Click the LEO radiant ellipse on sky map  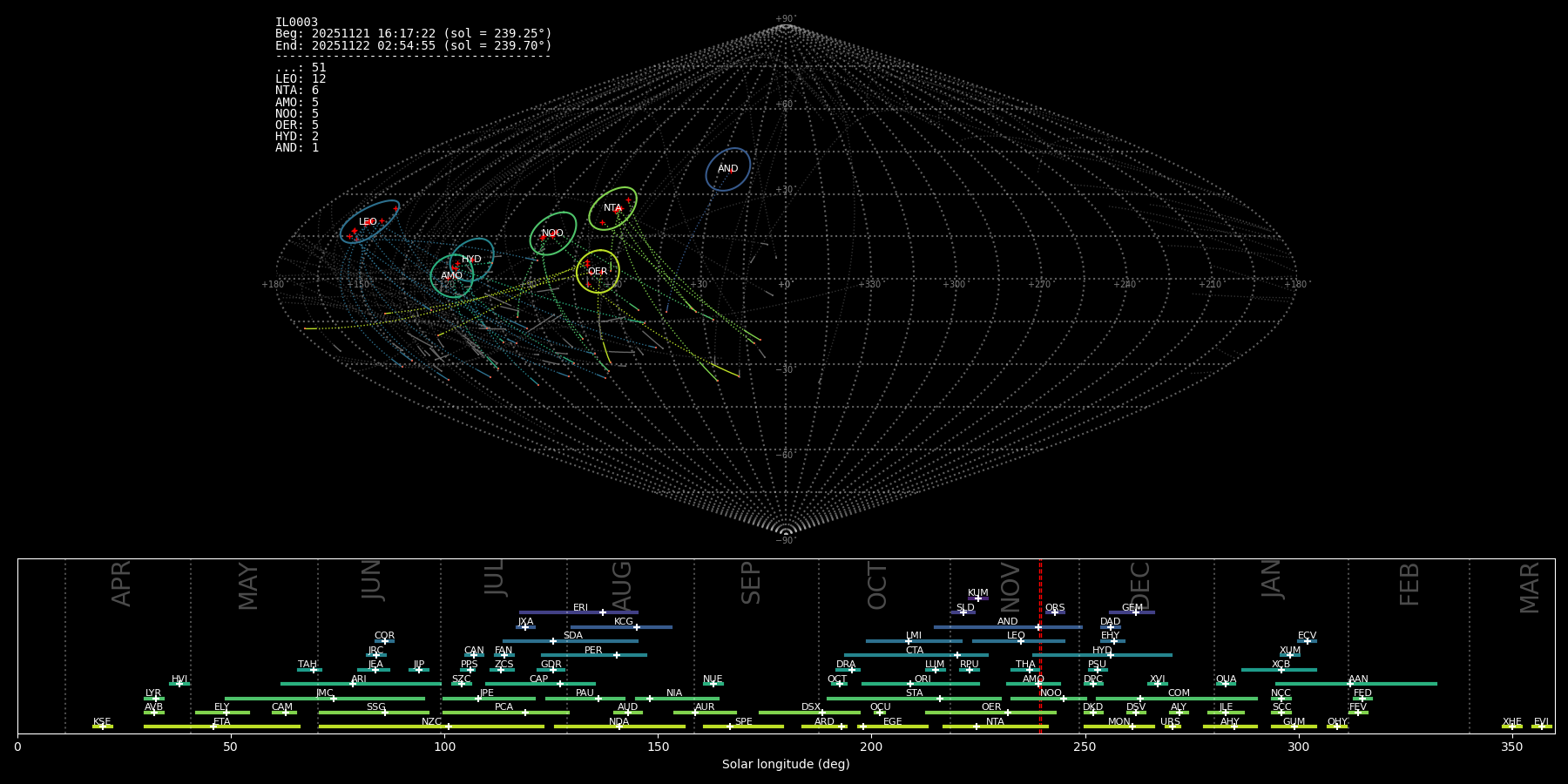[x=369, y=221]
